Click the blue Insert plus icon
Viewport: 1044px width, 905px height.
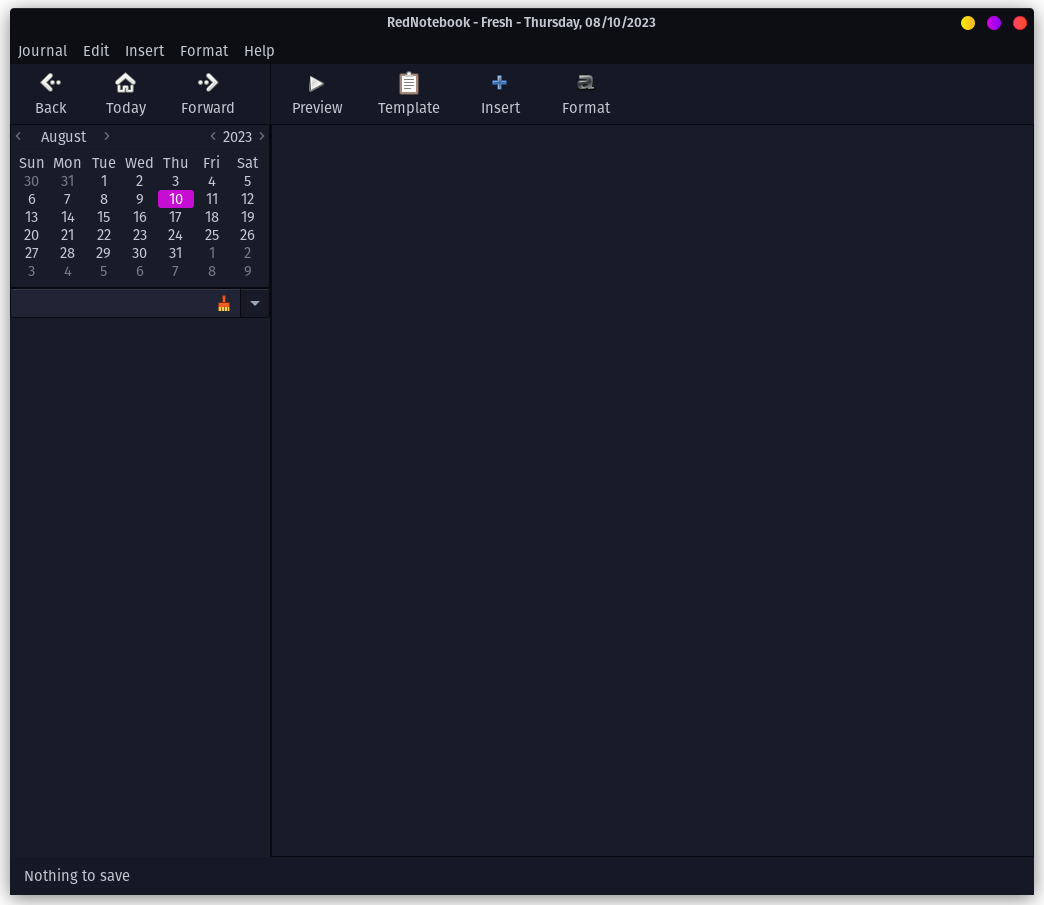(x=500, y=83)
